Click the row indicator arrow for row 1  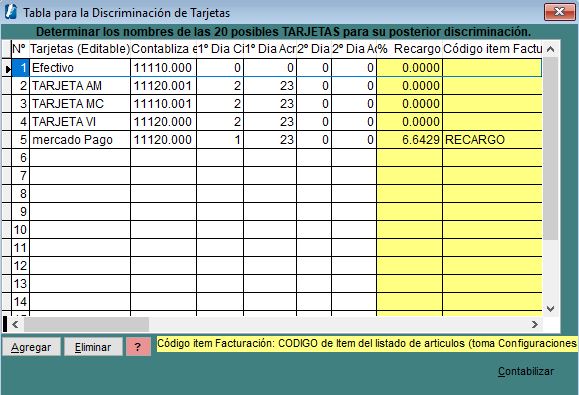(x=7, y=68)
